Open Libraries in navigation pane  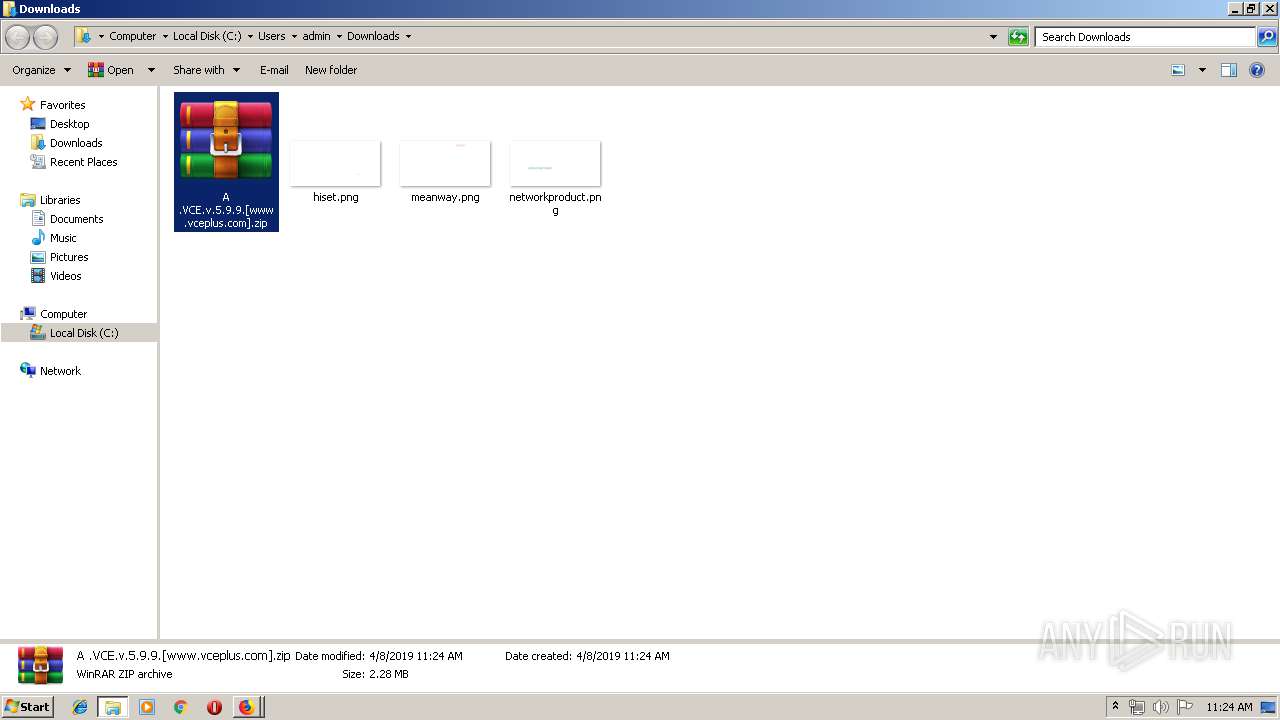point(60,200)
